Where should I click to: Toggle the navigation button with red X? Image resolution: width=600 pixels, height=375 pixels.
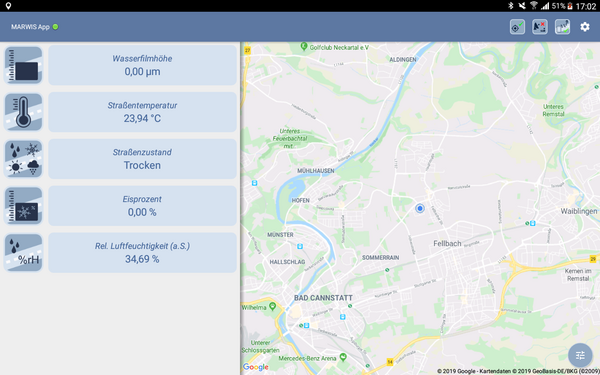[540, 27]
